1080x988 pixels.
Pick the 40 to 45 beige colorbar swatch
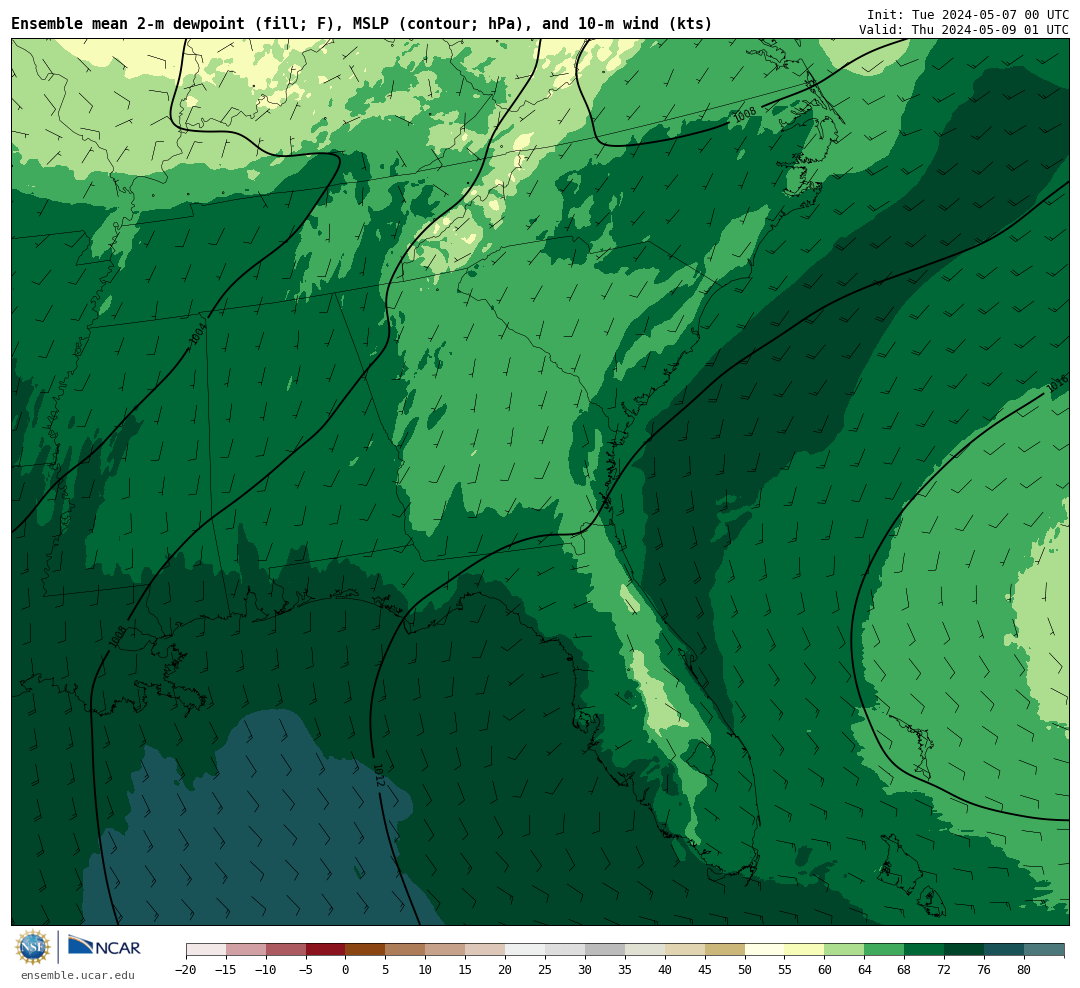[x=685, y=950]
